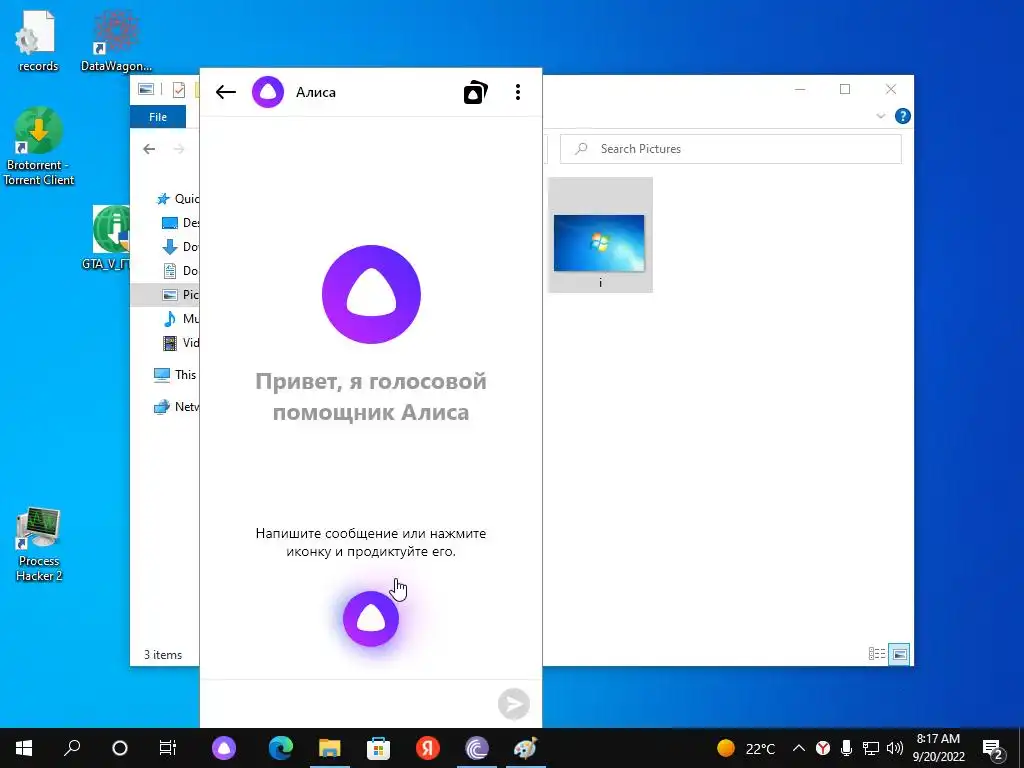The image size is (1024, 768).
Task: Tap the glowing Alice microphone button
Action: point(371,618)
